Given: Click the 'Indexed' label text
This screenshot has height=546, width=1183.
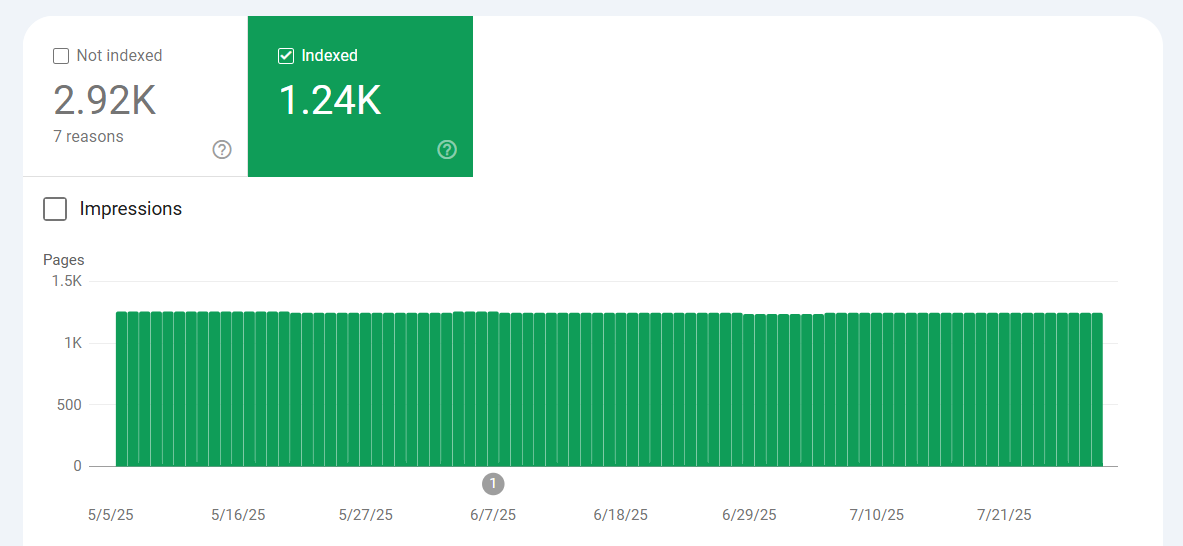Looking at the screenshot, I should pos(330,56).
